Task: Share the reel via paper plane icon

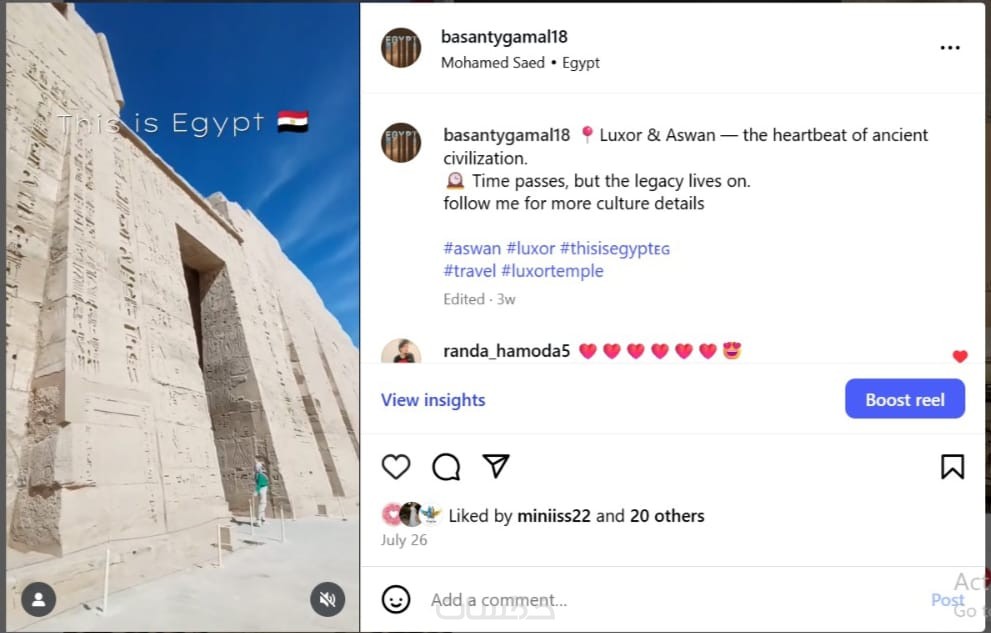Action: point(496,466)
